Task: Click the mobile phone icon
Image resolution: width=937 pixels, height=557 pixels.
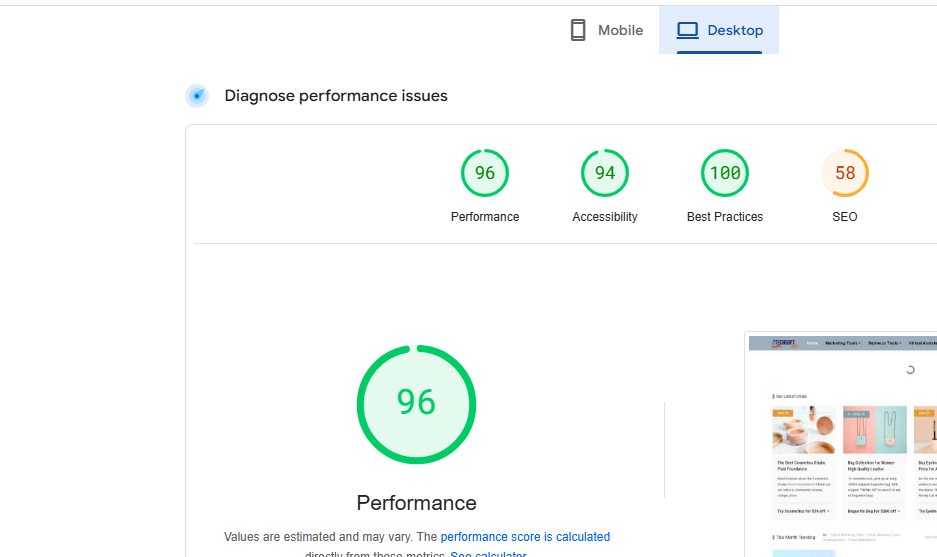Action: (578, 30)
